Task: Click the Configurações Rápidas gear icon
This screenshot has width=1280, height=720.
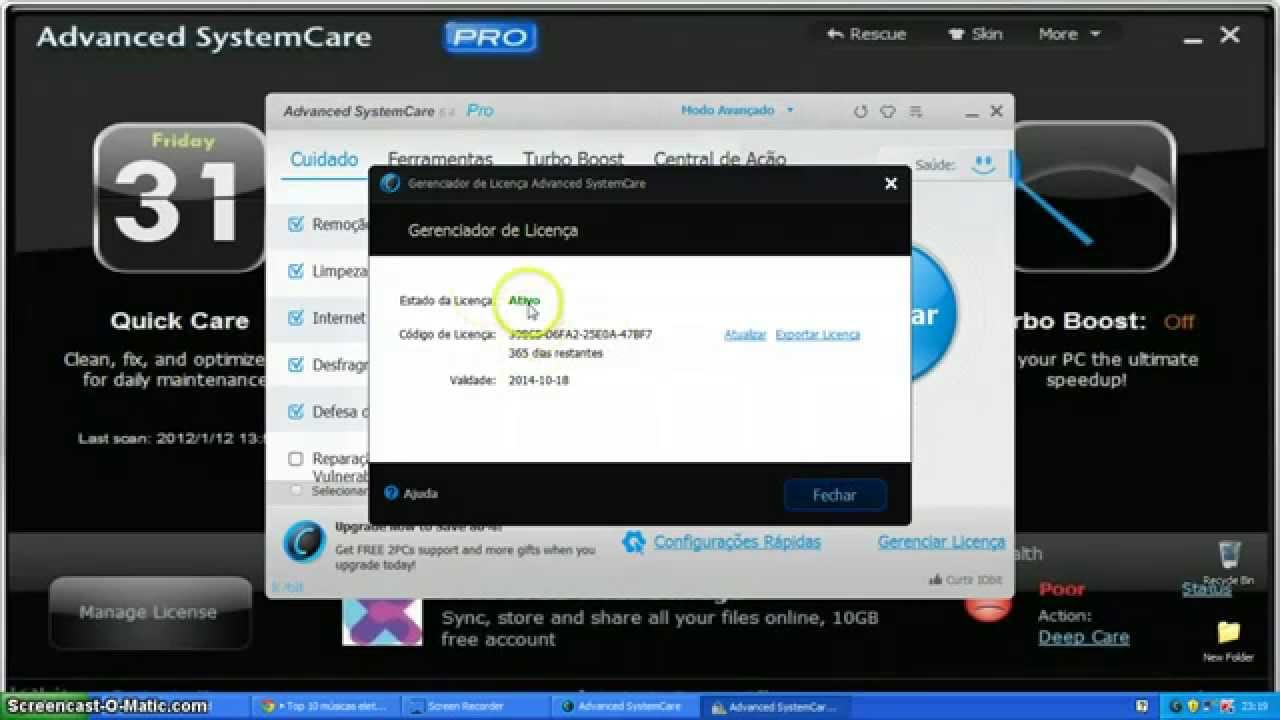Action: click(633, 542)
